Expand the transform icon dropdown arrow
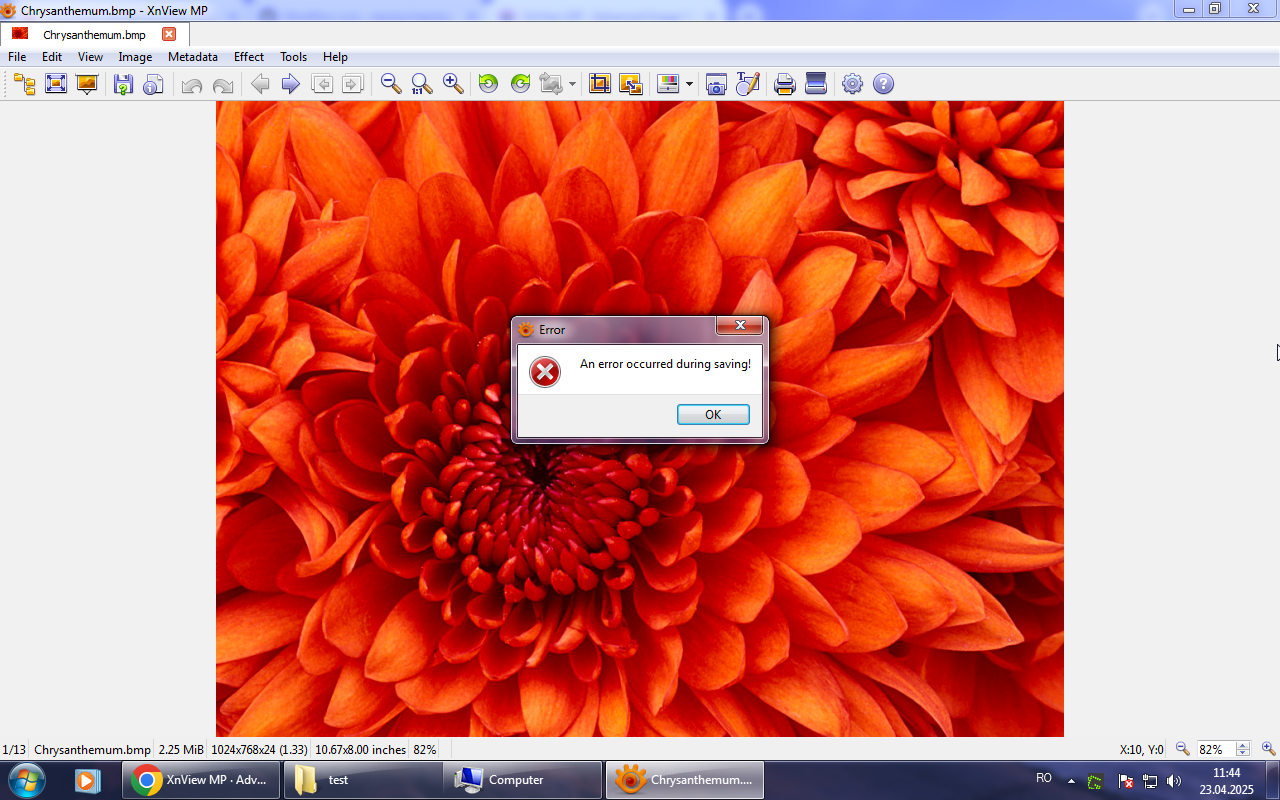This screenshot has height=800, width=1280. pyautogui.click(x=572, y=84)
